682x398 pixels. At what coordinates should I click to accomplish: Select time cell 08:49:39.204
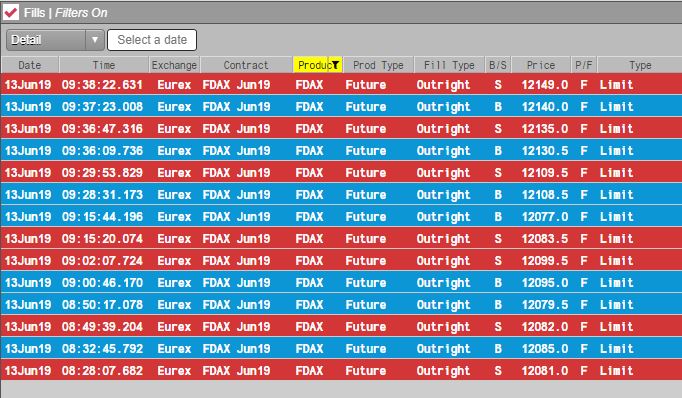pos(102,327)
